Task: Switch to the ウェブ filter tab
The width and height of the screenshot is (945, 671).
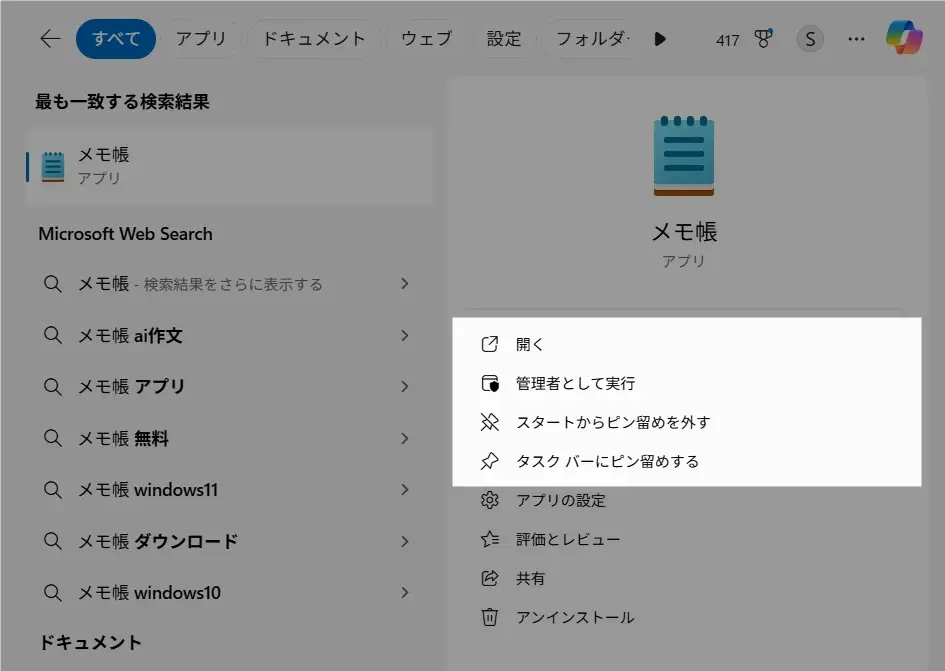Action: coord(427,39)
